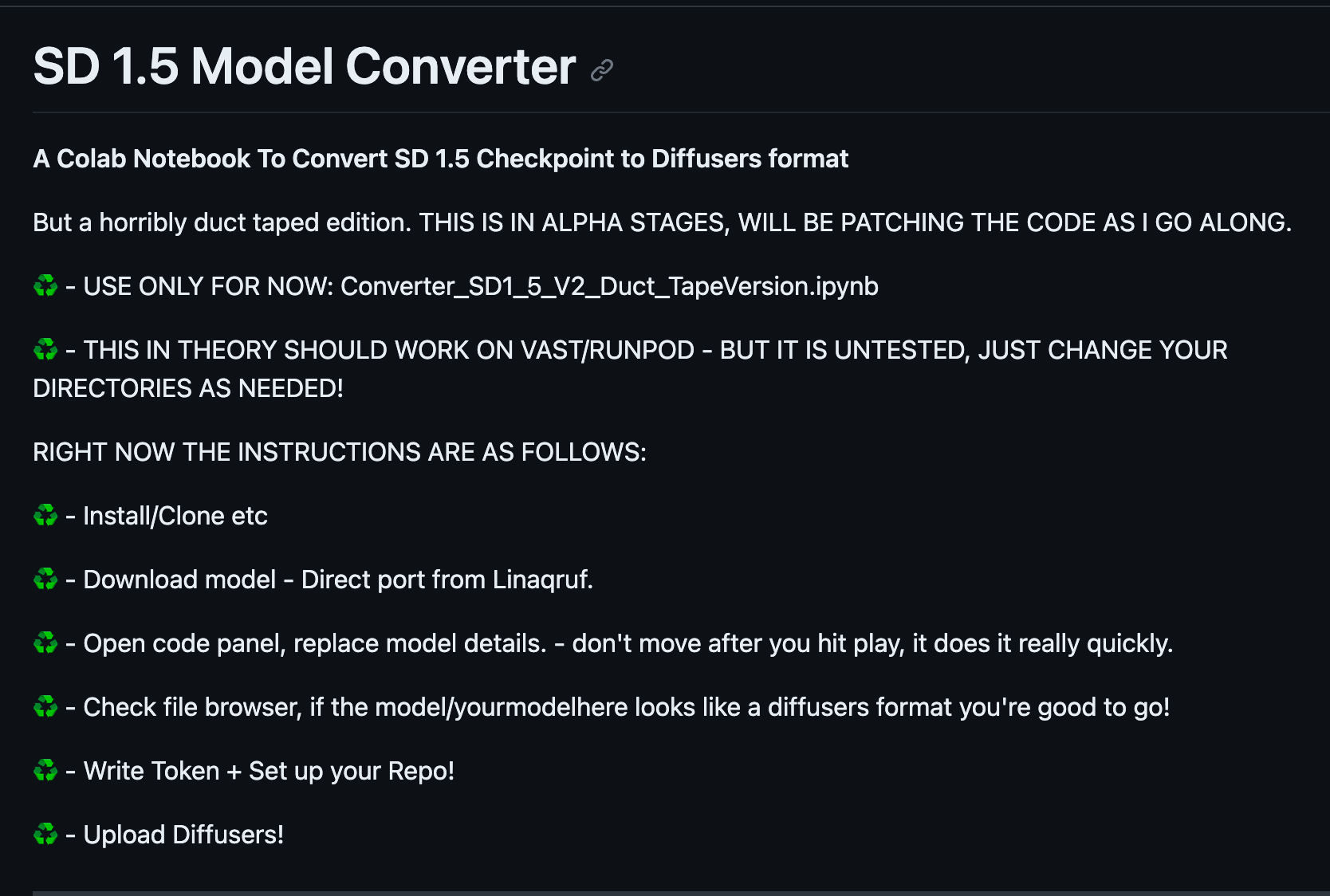
Task: Click the Upload Diffusers! text
Action: [183, 835]
